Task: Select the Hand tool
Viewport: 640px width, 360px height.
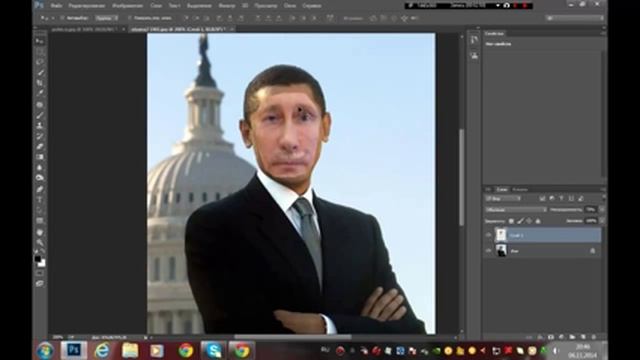Action: point(40,232)
